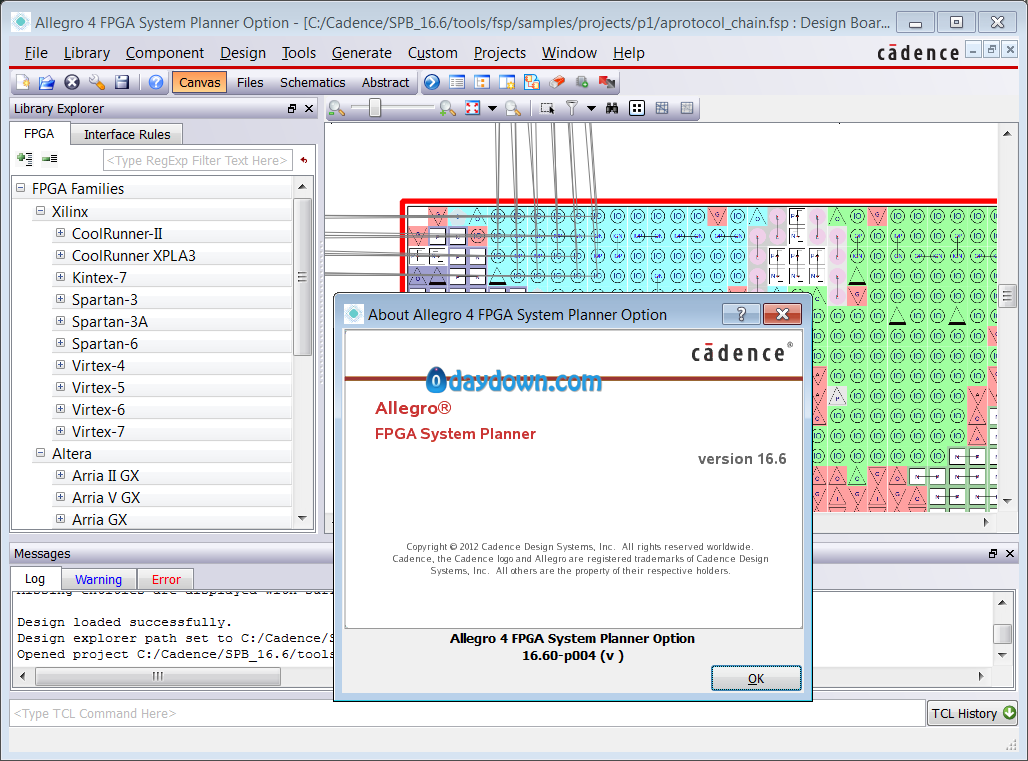Screen dimensions: 1028x761
Task: Select the Virtex-5 tree item
Action: tap(98, 387)
